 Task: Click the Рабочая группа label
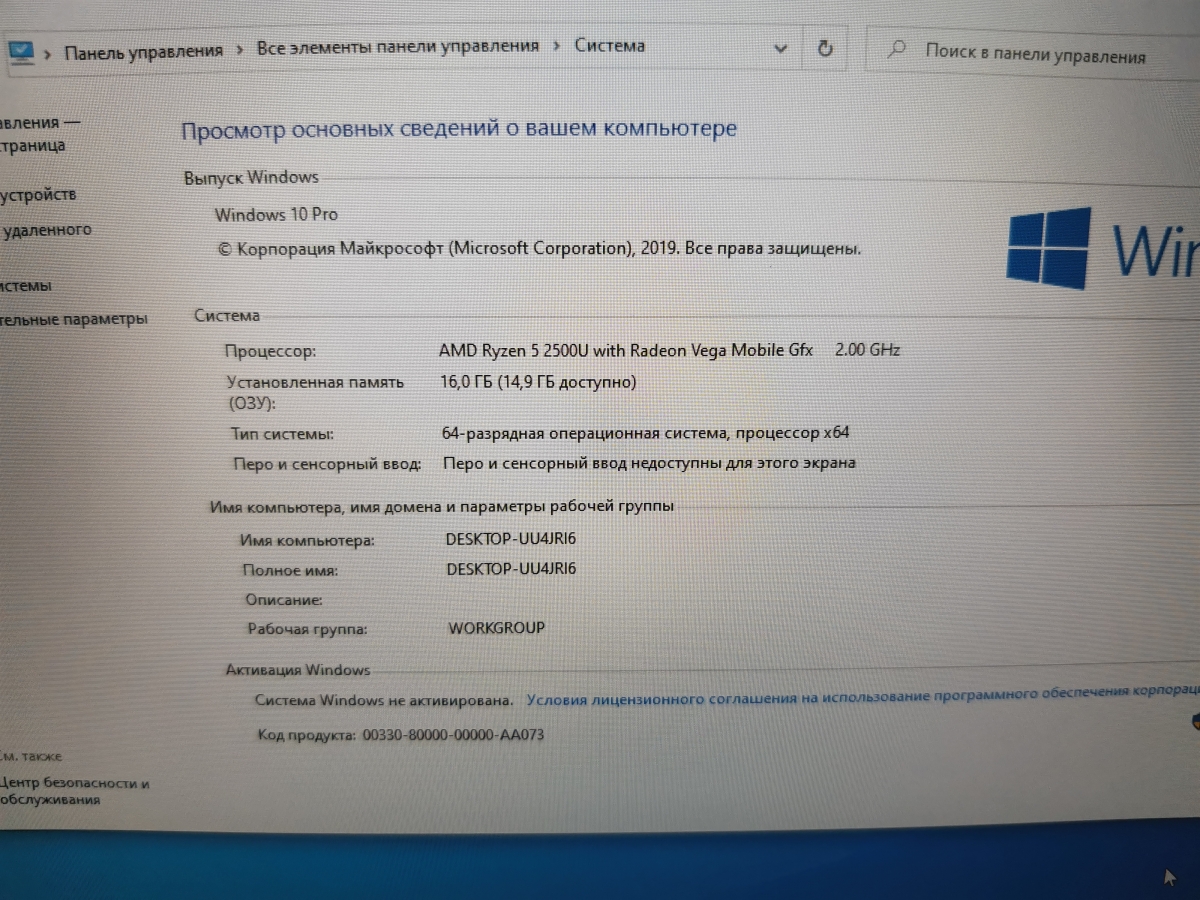[308, 630]
